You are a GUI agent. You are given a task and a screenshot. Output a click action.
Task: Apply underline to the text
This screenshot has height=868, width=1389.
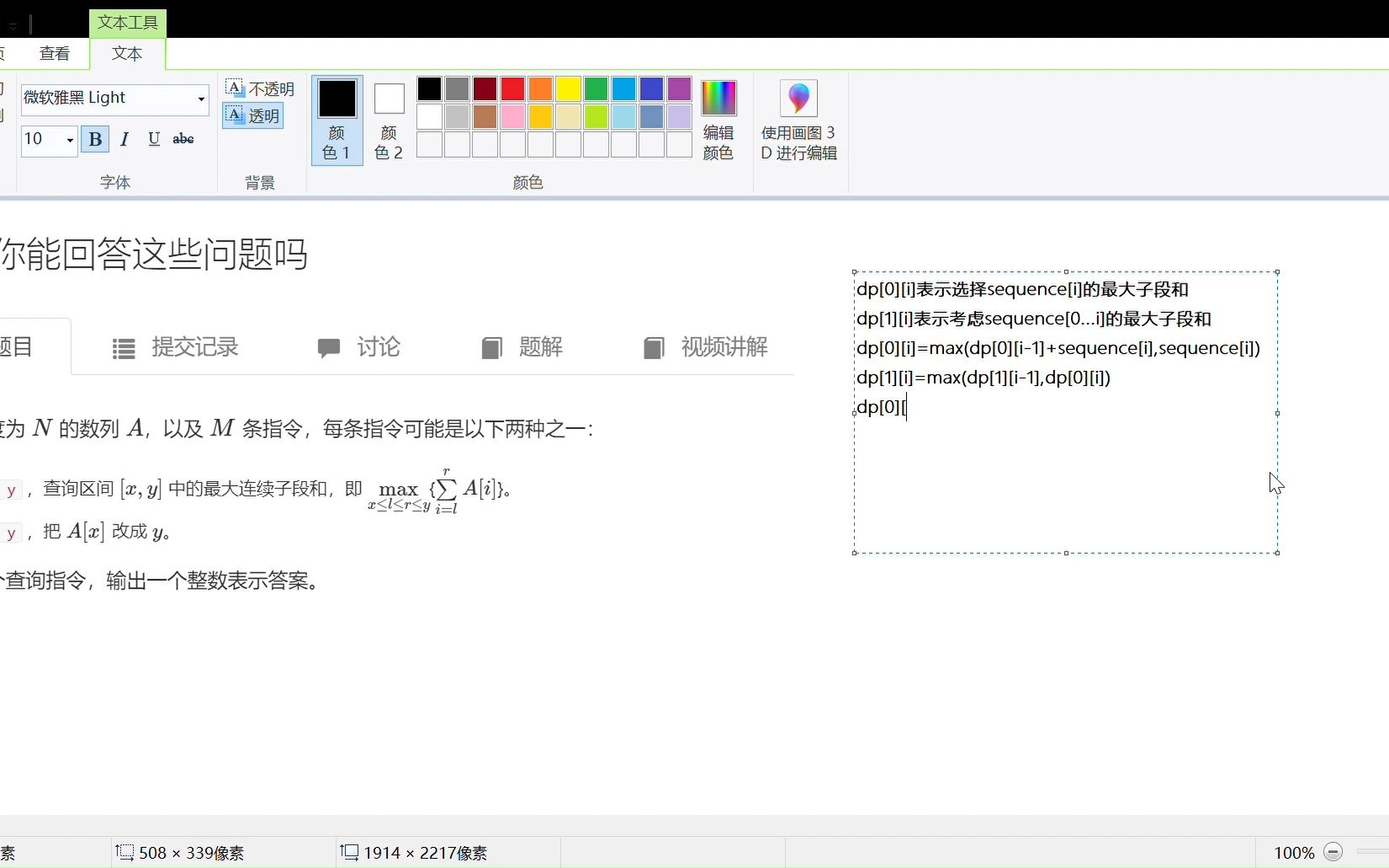(x=153, y=140)
